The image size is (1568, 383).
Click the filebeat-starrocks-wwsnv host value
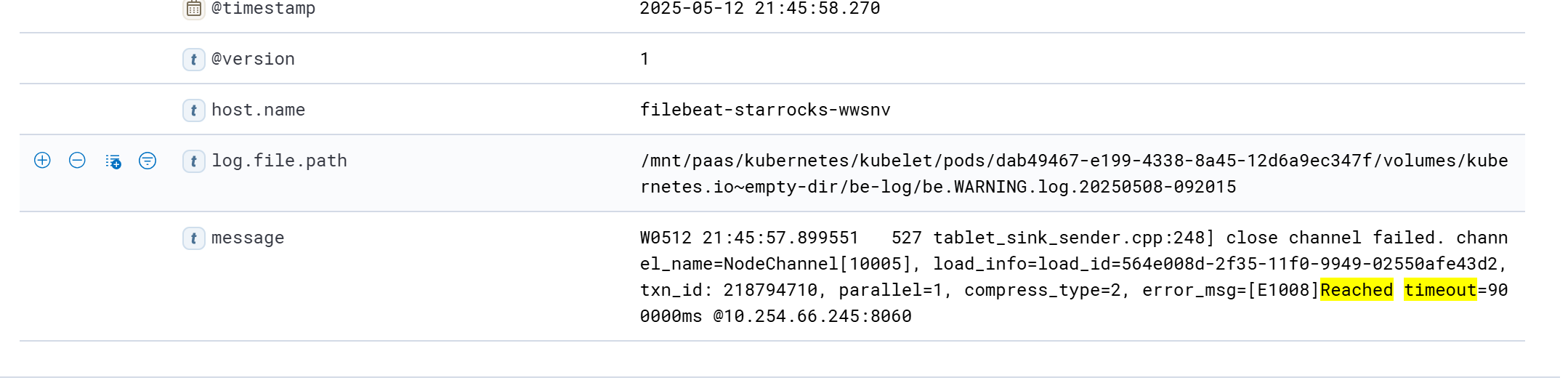tap(765, 110)
